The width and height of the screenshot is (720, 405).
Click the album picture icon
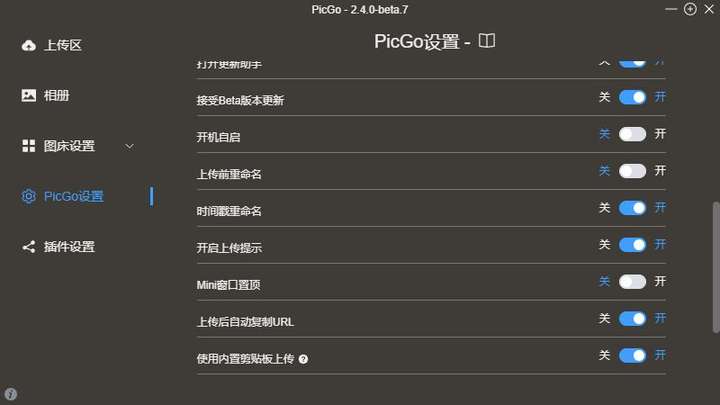pyautogui.click(x=28, y=96)
